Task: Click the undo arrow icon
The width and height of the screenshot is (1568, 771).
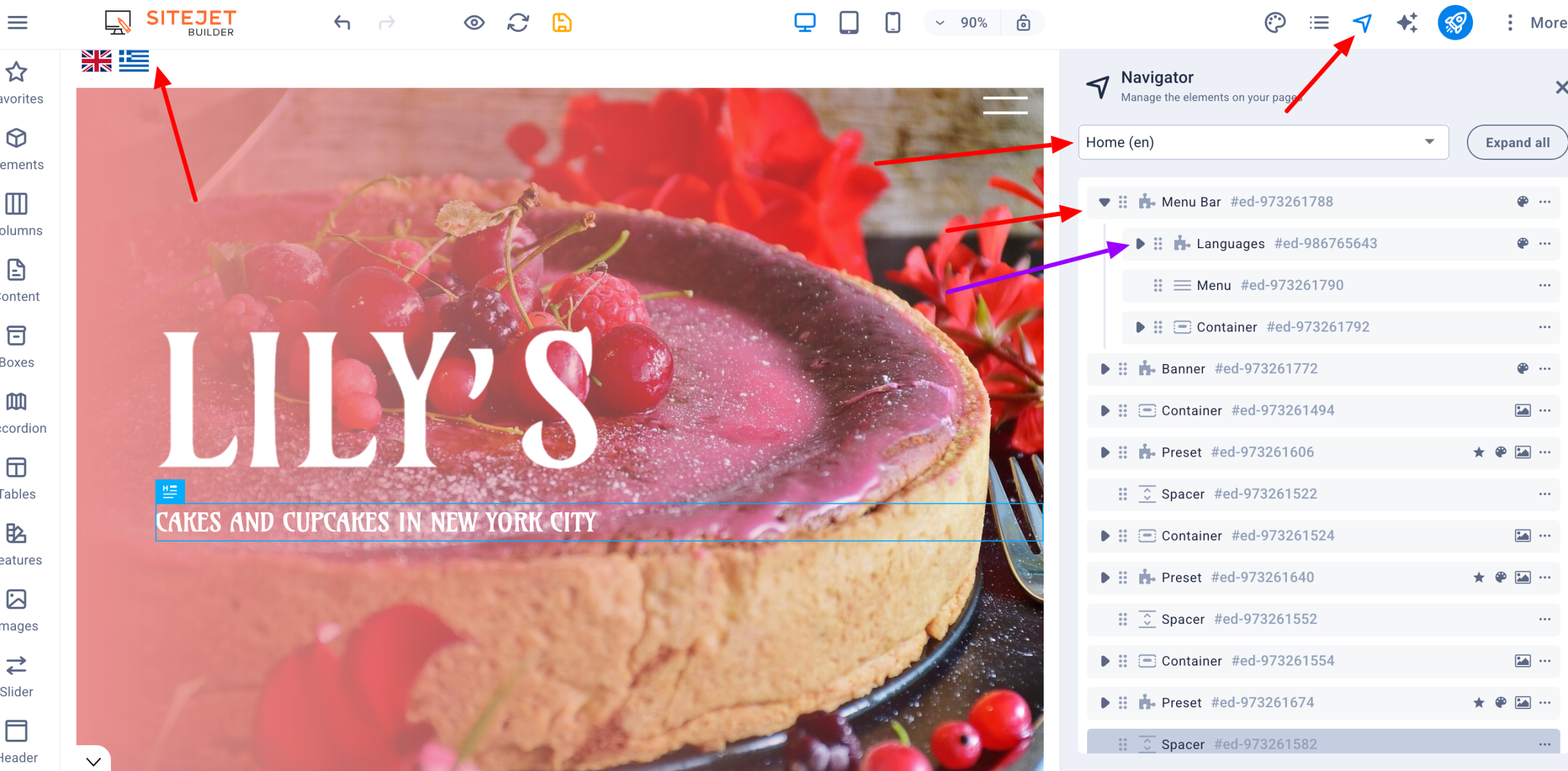Action: point(342,23)
